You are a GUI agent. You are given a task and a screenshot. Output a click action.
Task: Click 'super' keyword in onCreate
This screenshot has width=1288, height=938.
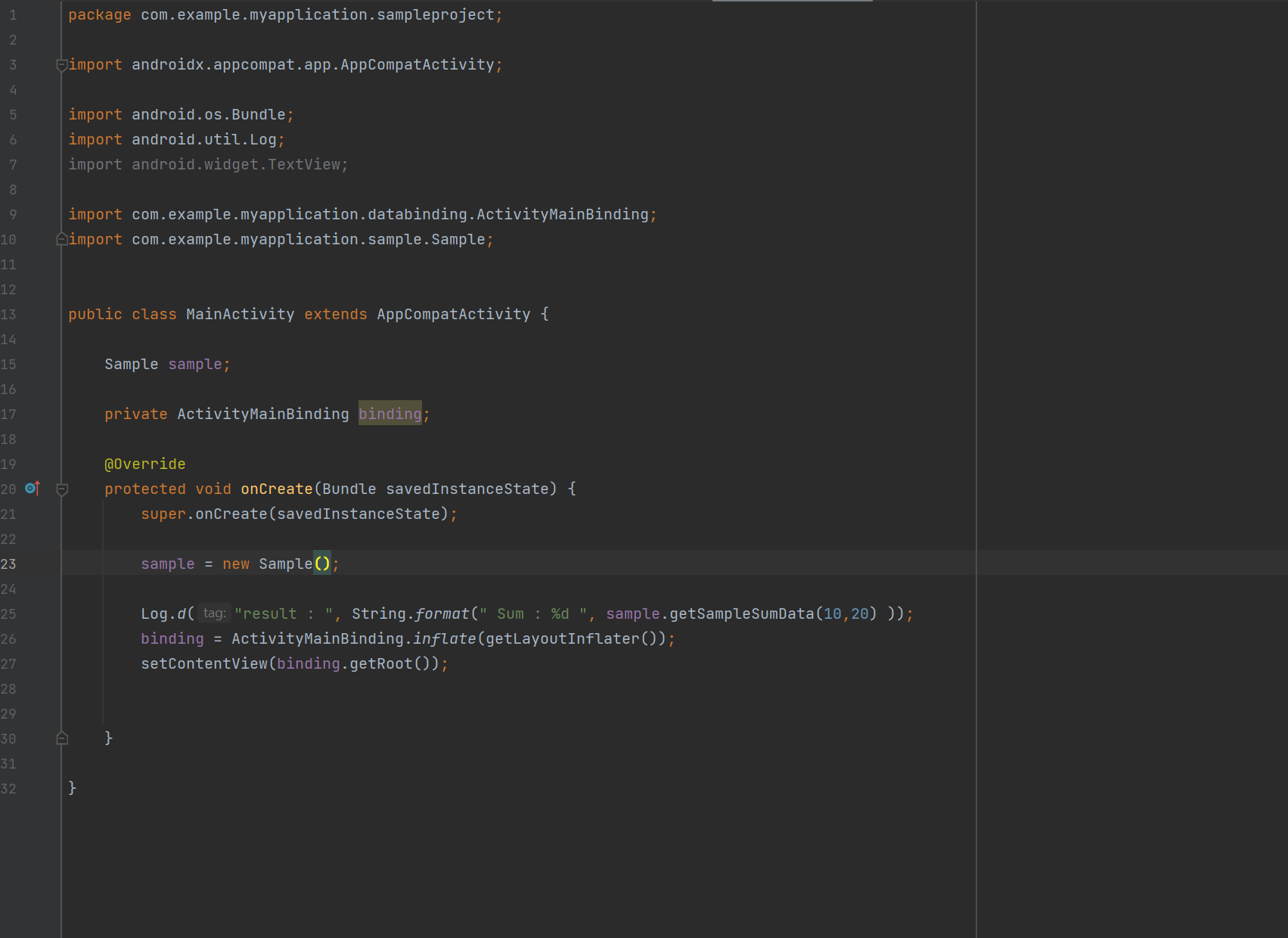click(x=163, y=514)
